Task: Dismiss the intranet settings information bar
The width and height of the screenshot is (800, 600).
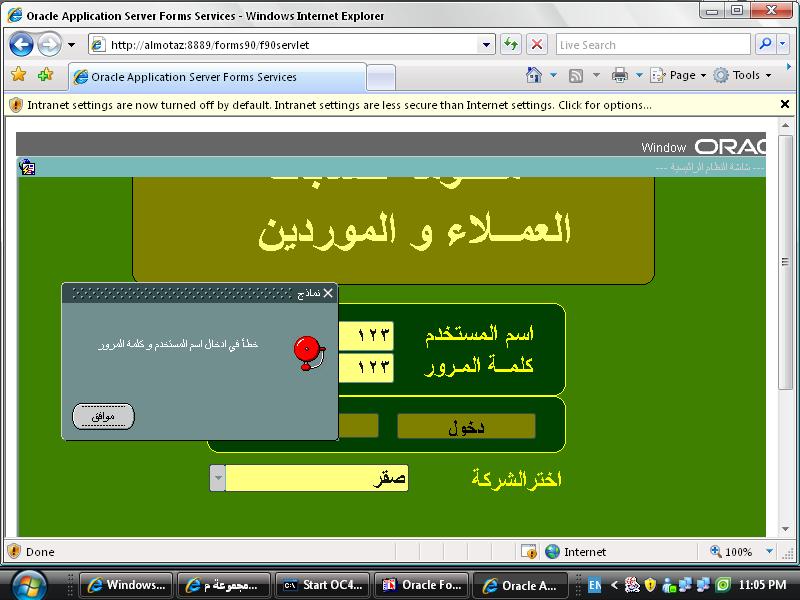Action: 784,104
